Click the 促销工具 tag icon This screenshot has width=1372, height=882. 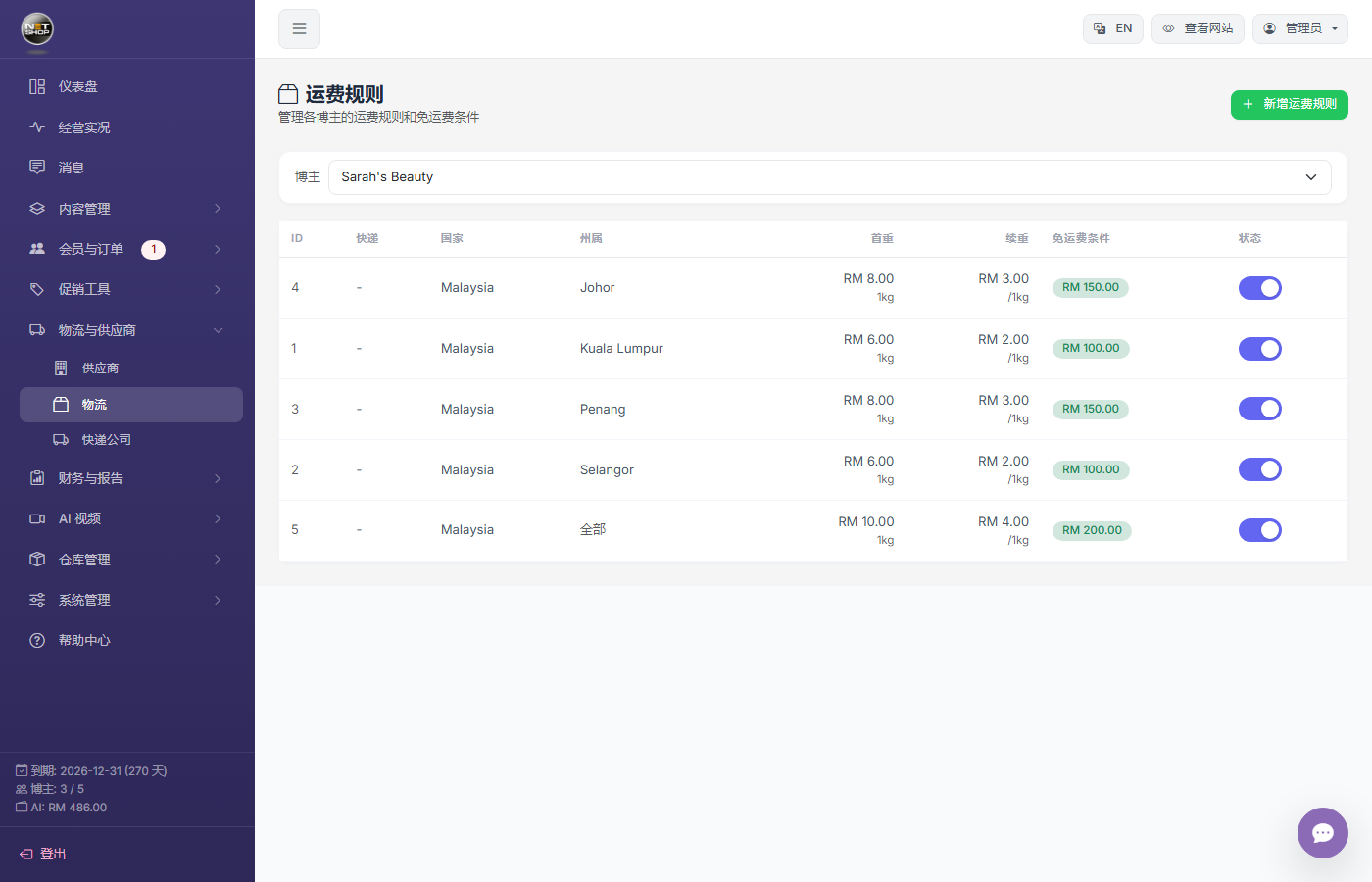point(37,289)
